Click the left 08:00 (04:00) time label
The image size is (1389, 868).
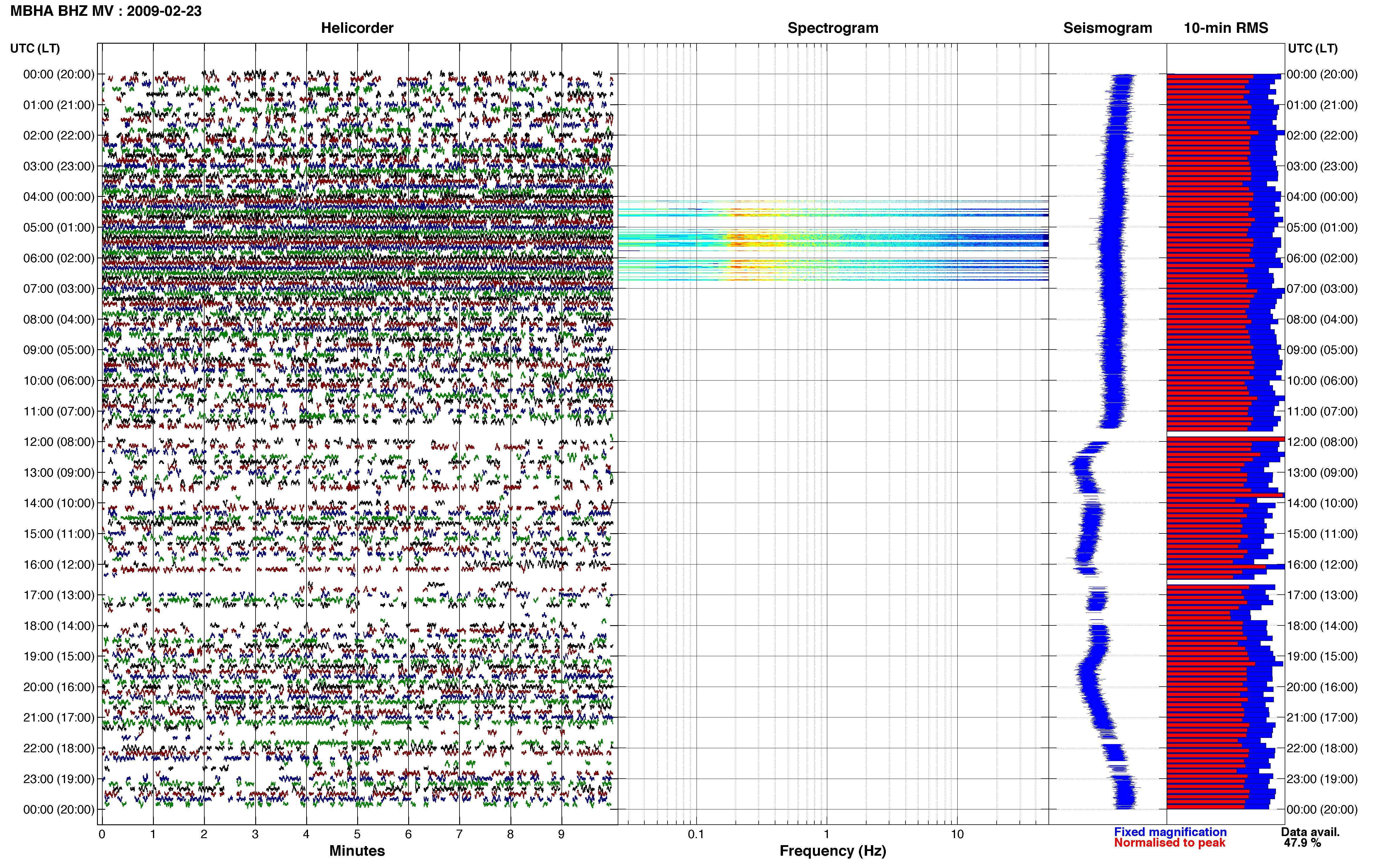click(59, 319)
